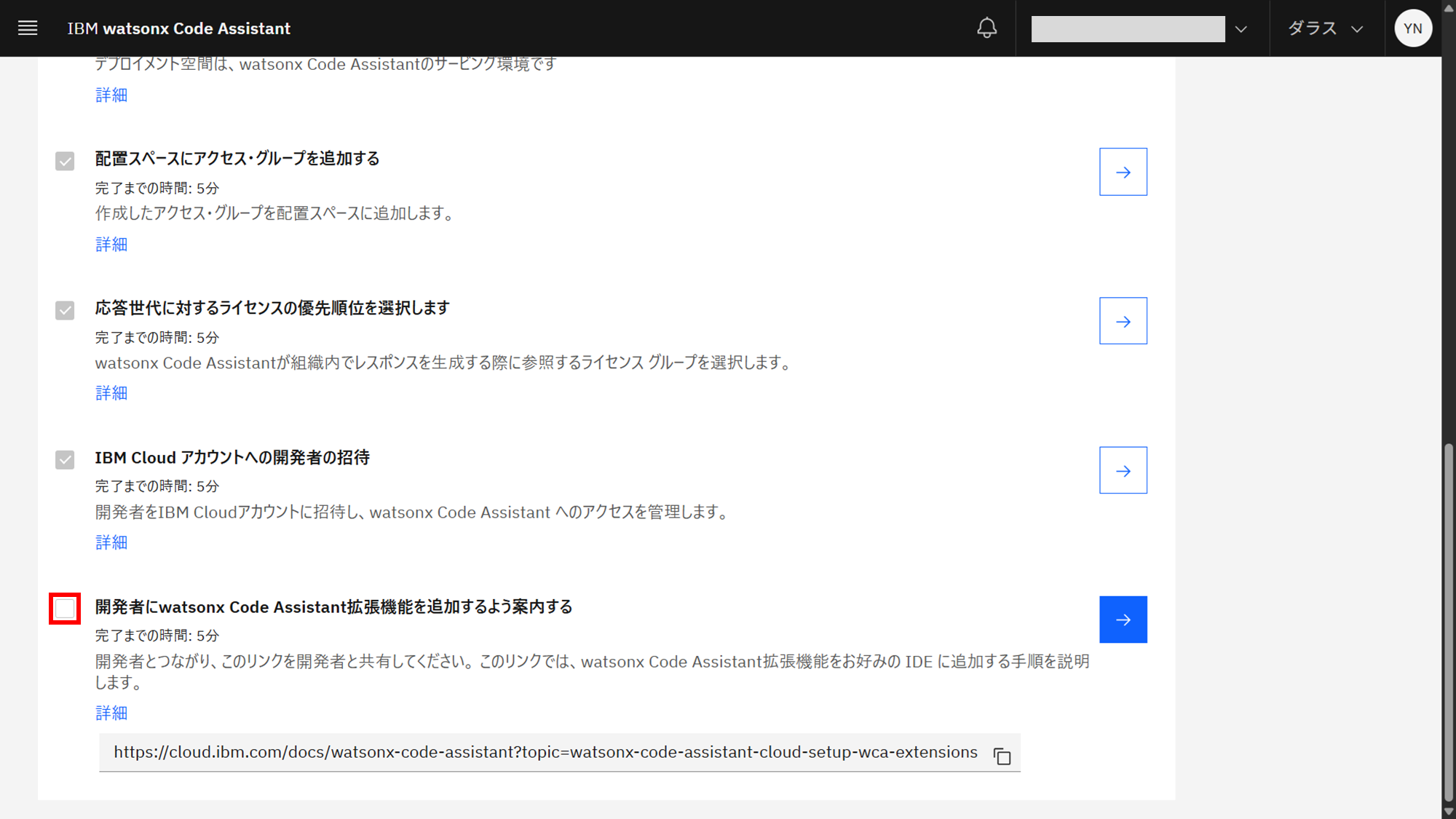Click arrow for 配置スペースにアクセス・グループを追加する
Viewport: 1456px width, 819px height.
tap(1123, 172)
